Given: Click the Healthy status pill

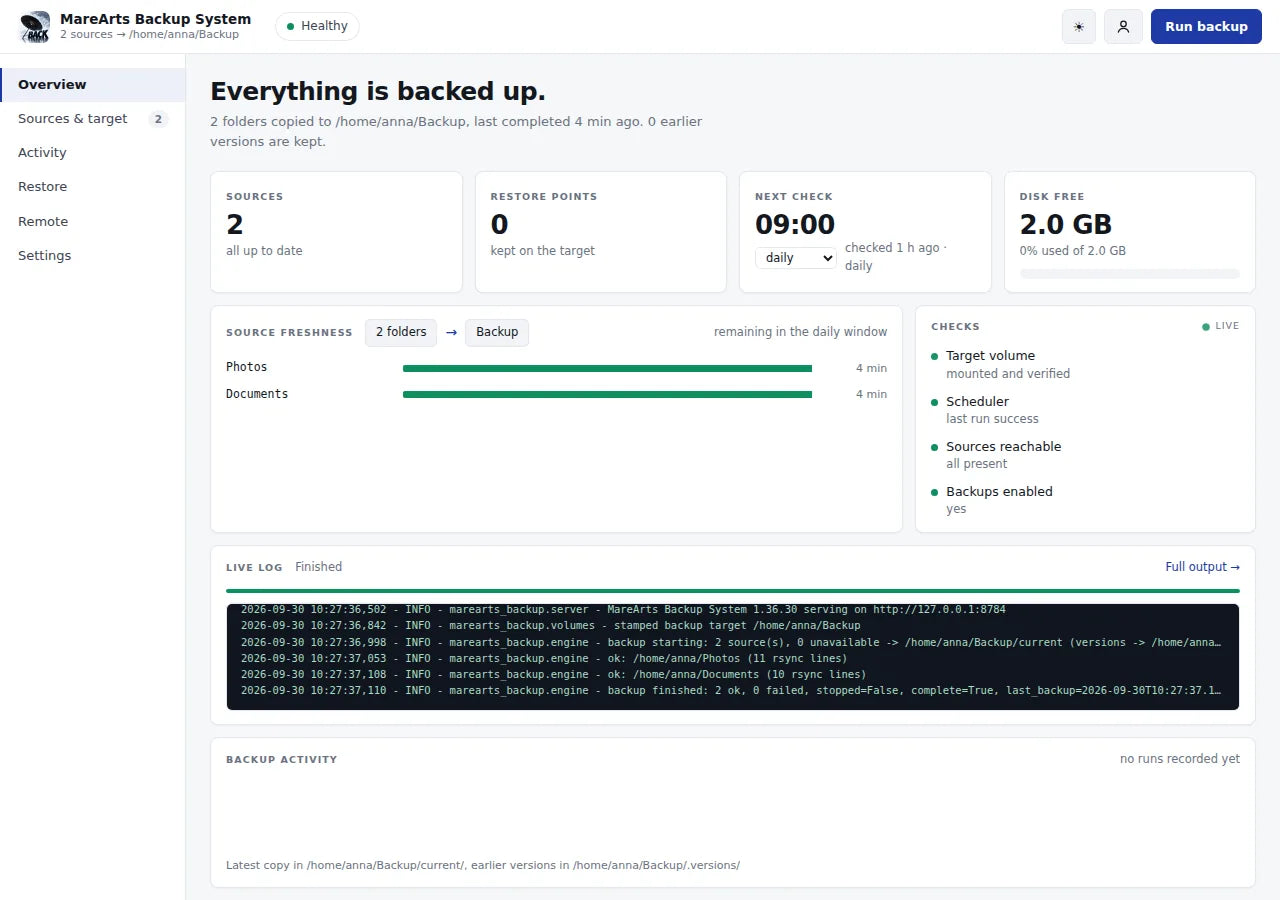Looking at the screenshot, I should coord(317,26).
